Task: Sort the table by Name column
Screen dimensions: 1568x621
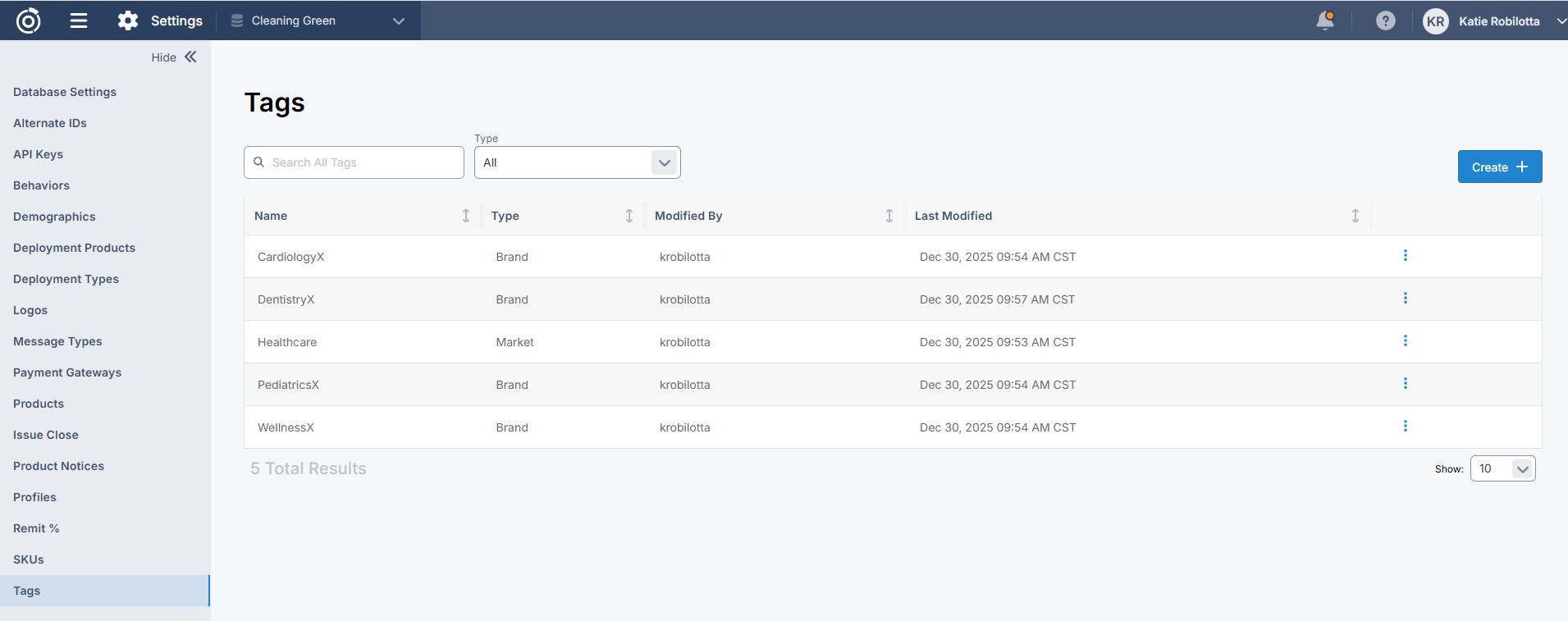Action: (465, 216)
